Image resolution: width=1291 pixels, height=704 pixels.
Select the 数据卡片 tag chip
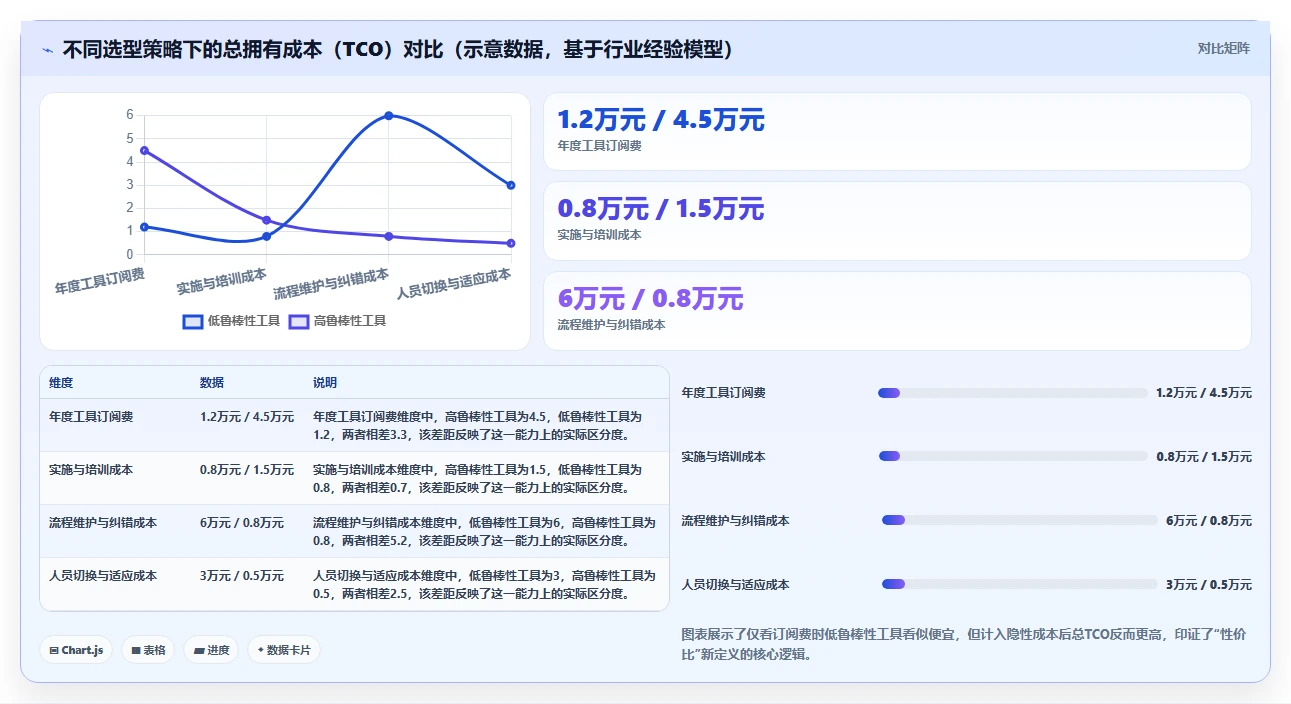[284, 650]
